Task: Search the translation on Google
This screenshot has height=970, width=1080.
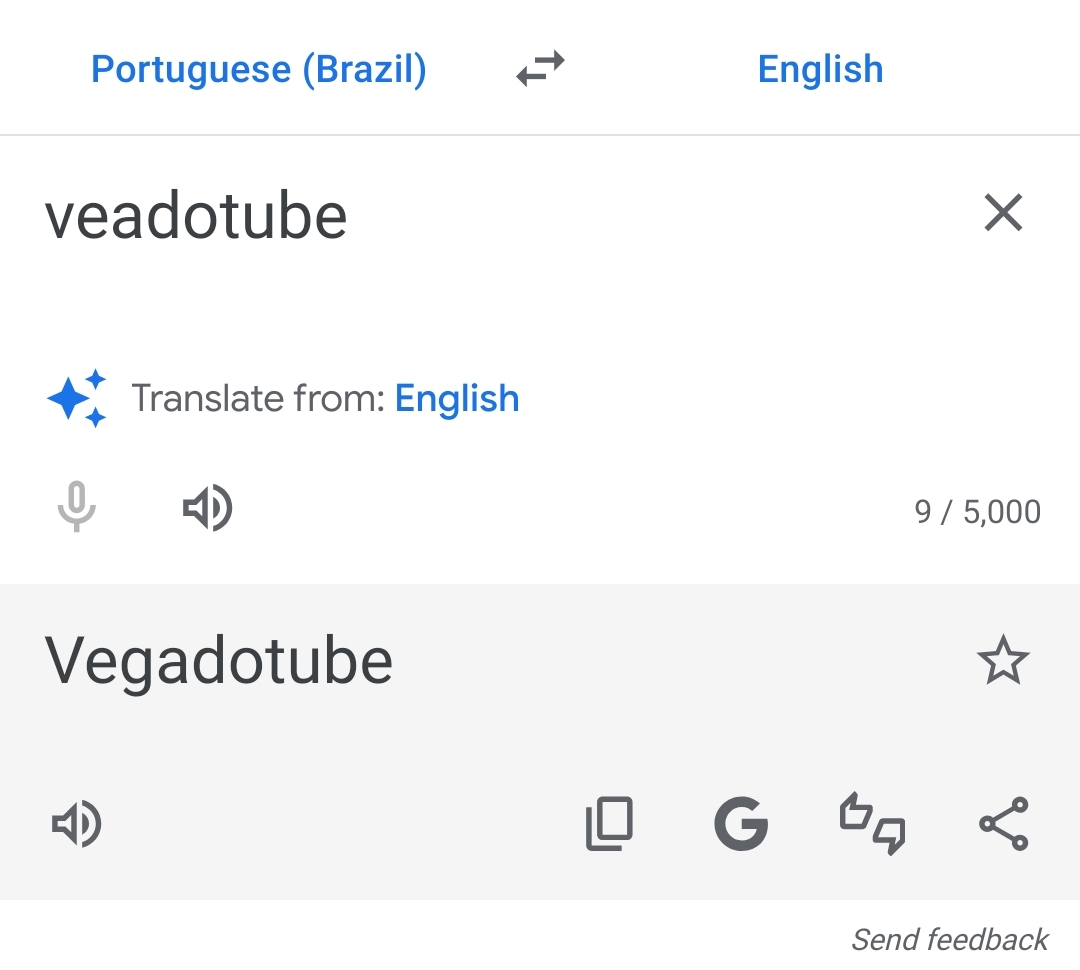Action: point(741,824)
